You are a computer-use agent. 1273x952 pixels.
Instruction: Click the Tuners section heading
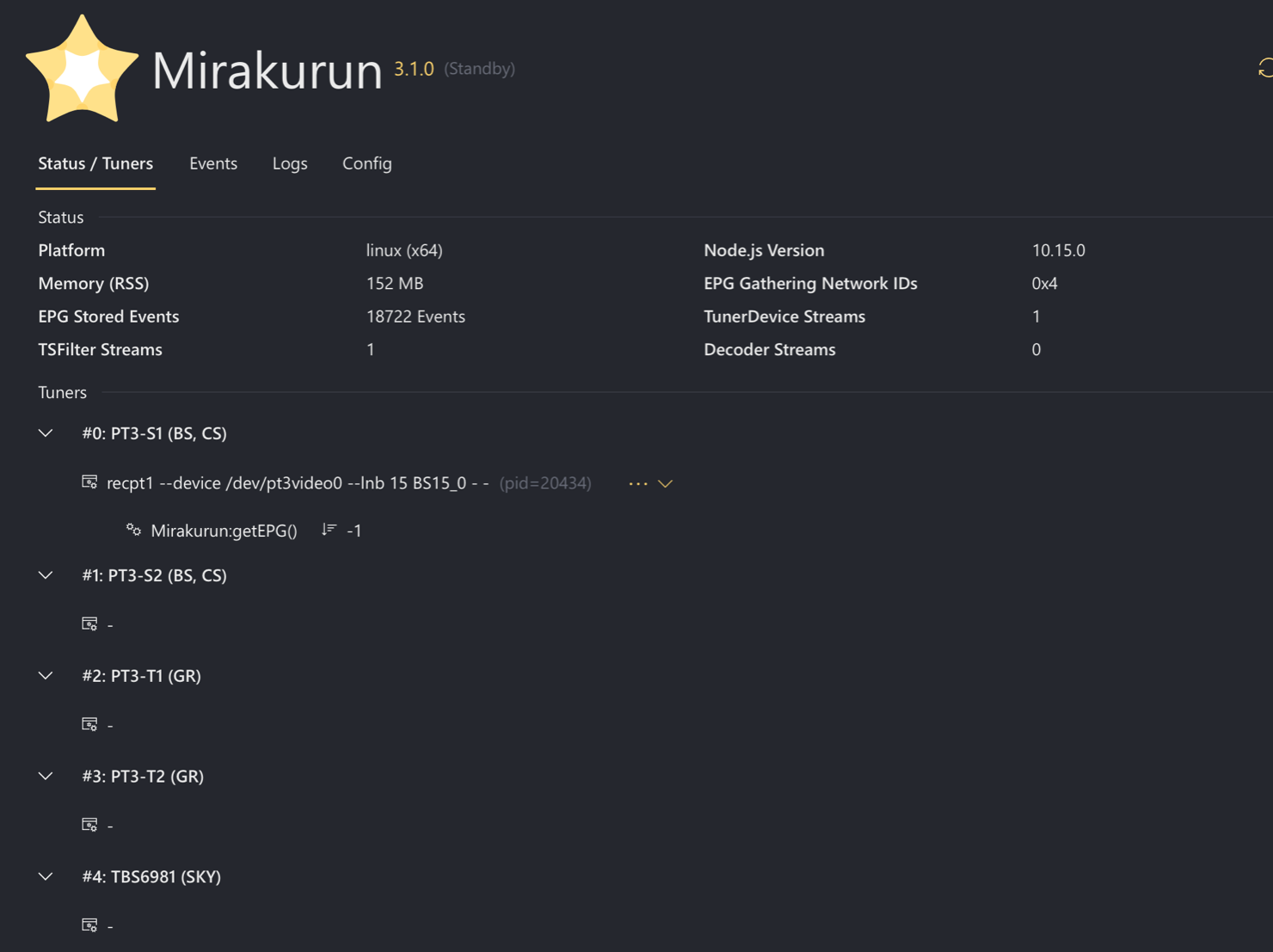coord(63,392)
